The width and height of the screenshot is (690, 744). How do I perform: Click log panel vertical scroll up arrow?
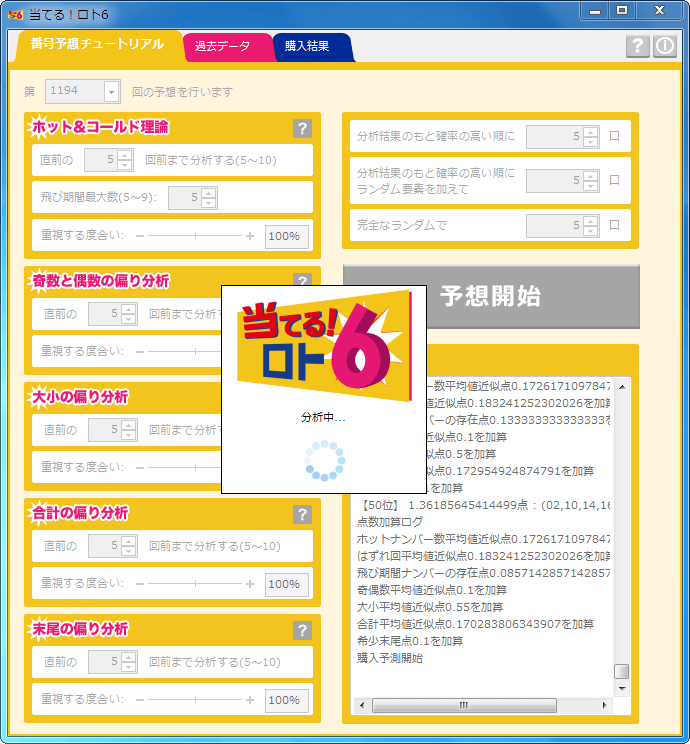coord(622,387)
